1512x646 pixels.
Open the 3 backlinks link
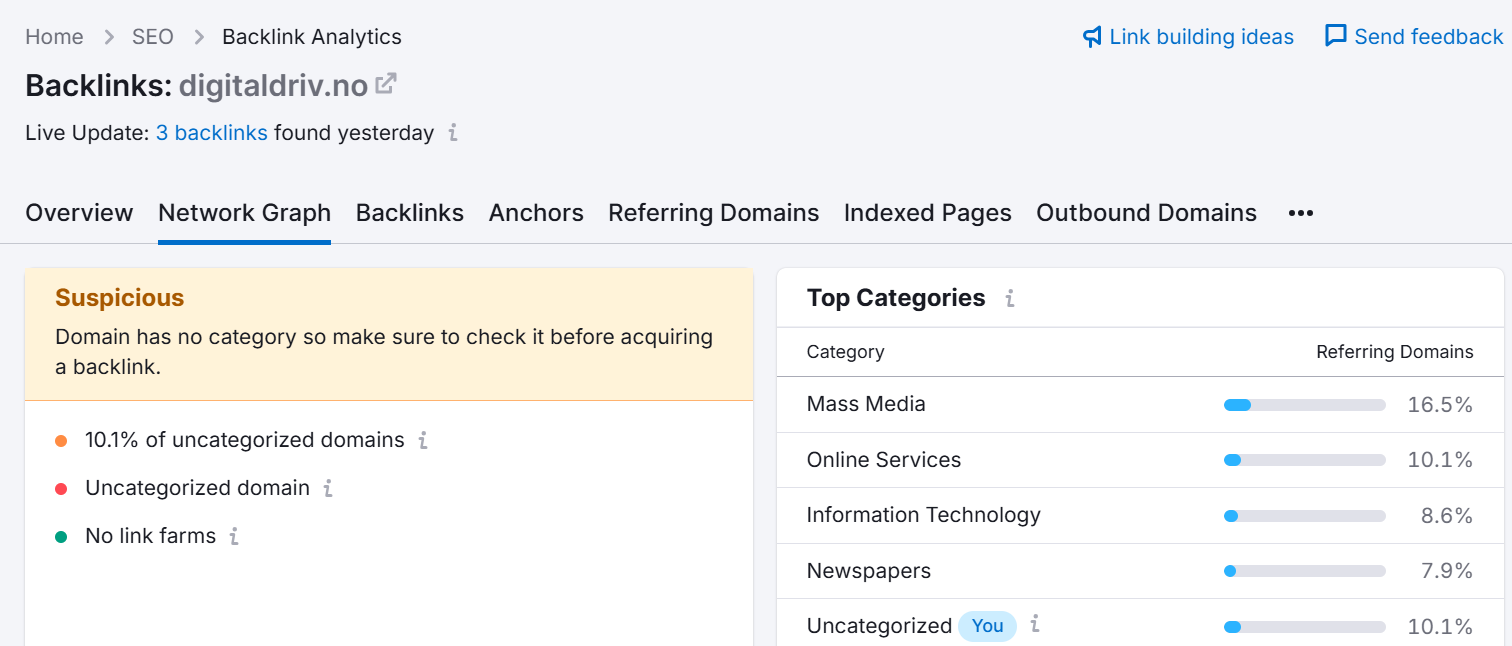212,133
